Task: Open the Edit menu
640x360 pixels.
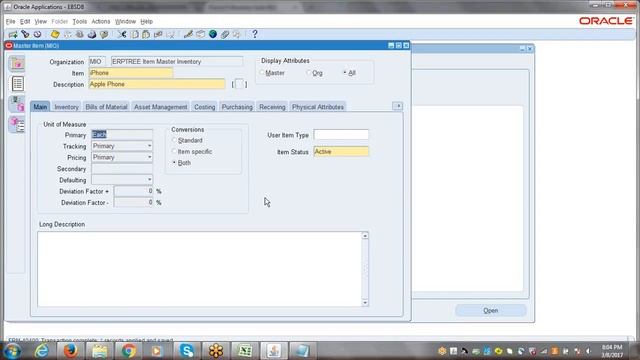Action: (25, 22)
